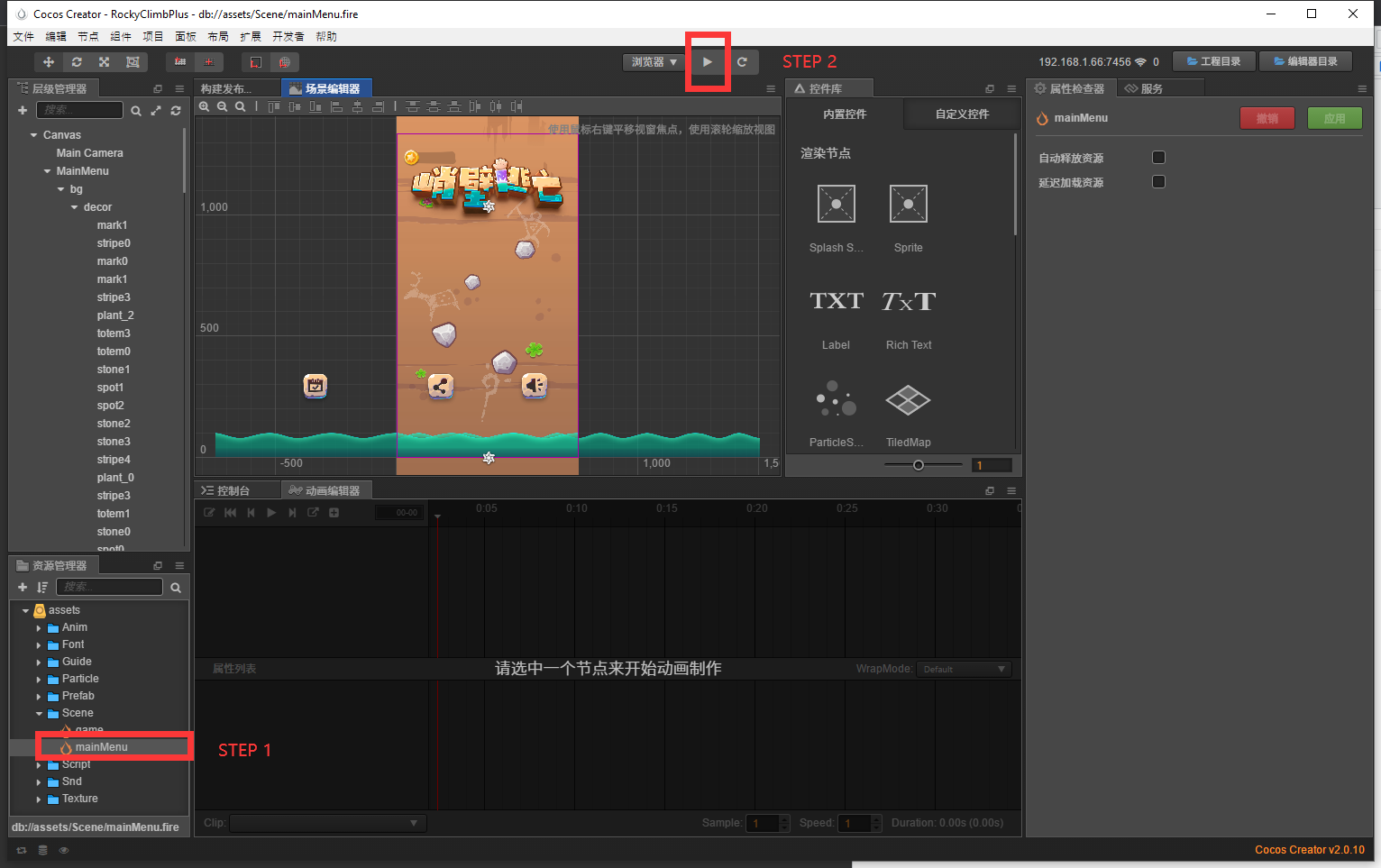Click the hierarchy search input field
Image resolution: width=1381 pixels, height=868 pixels.
[x=79, y=110]
